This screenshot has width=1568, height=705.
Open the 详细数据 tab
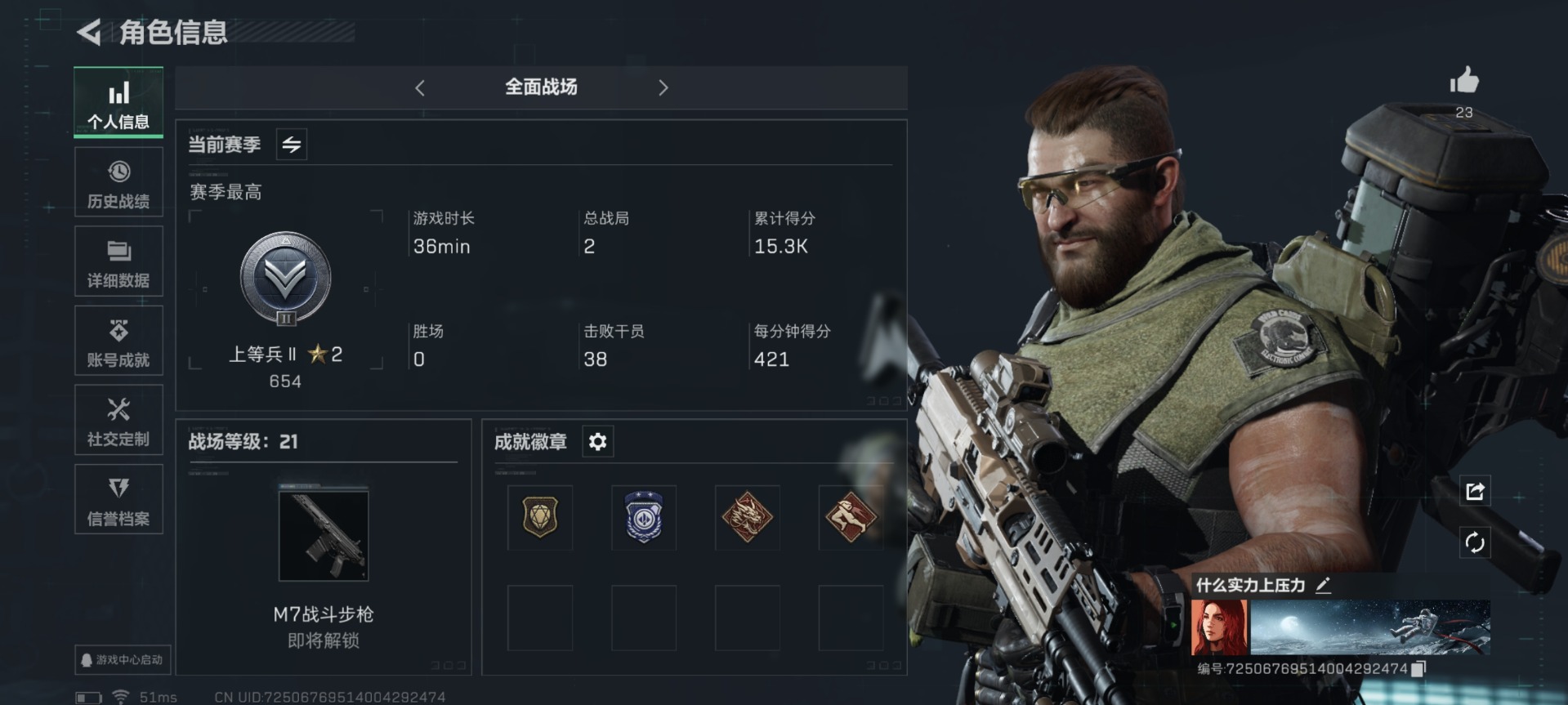tap(118, 261)
